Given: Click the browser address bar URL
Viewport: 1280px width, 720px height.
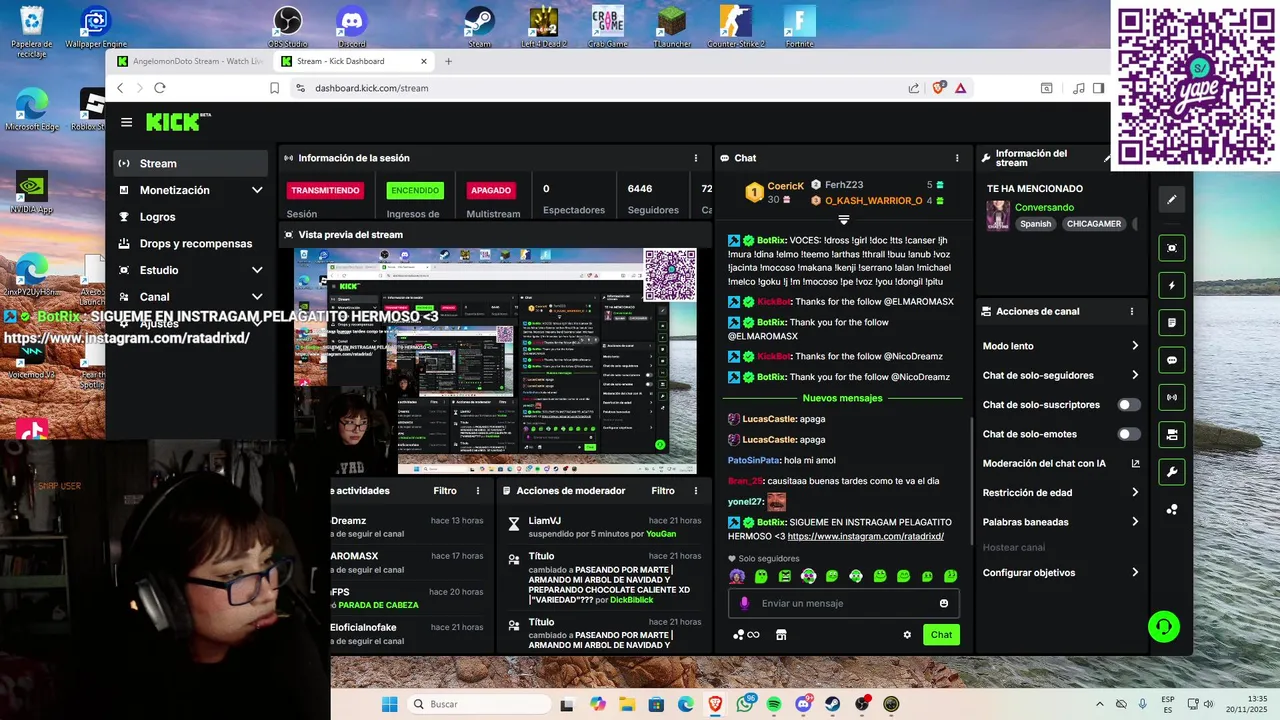Looking at the screenshot, I should [x=371, y=88].
